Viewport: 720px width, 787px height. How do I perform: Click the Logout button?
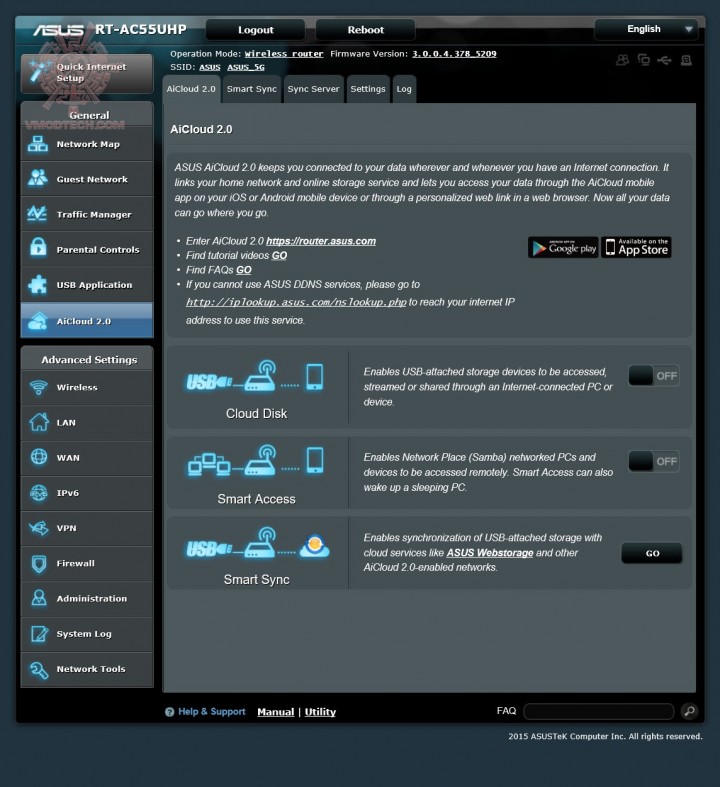click(255, 30)
